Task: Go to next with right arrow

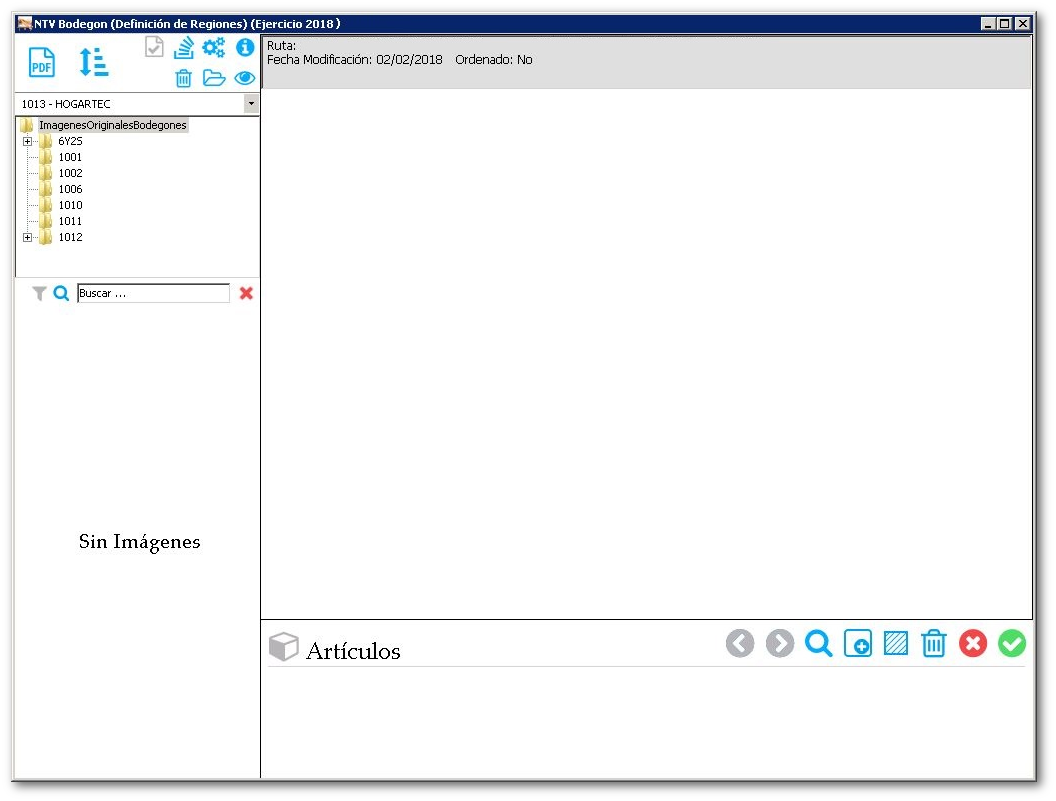Action: (x=780, y=643)
